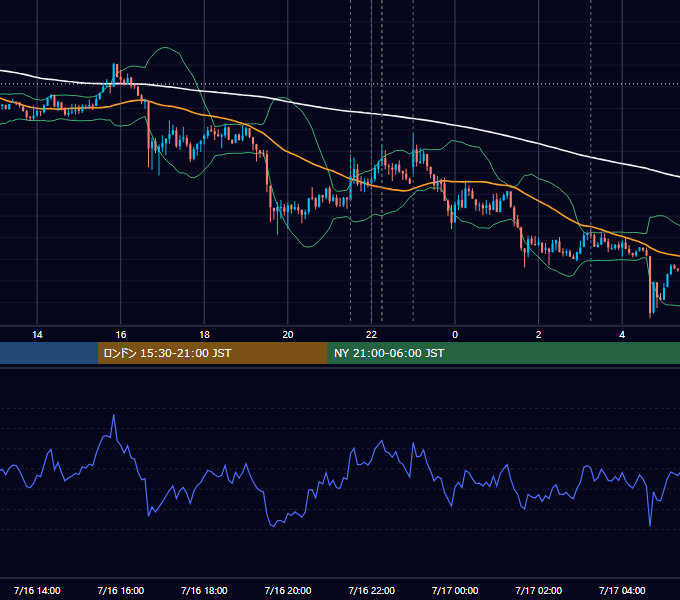Click hour label 0 on price chart axis

pos(455,335)
